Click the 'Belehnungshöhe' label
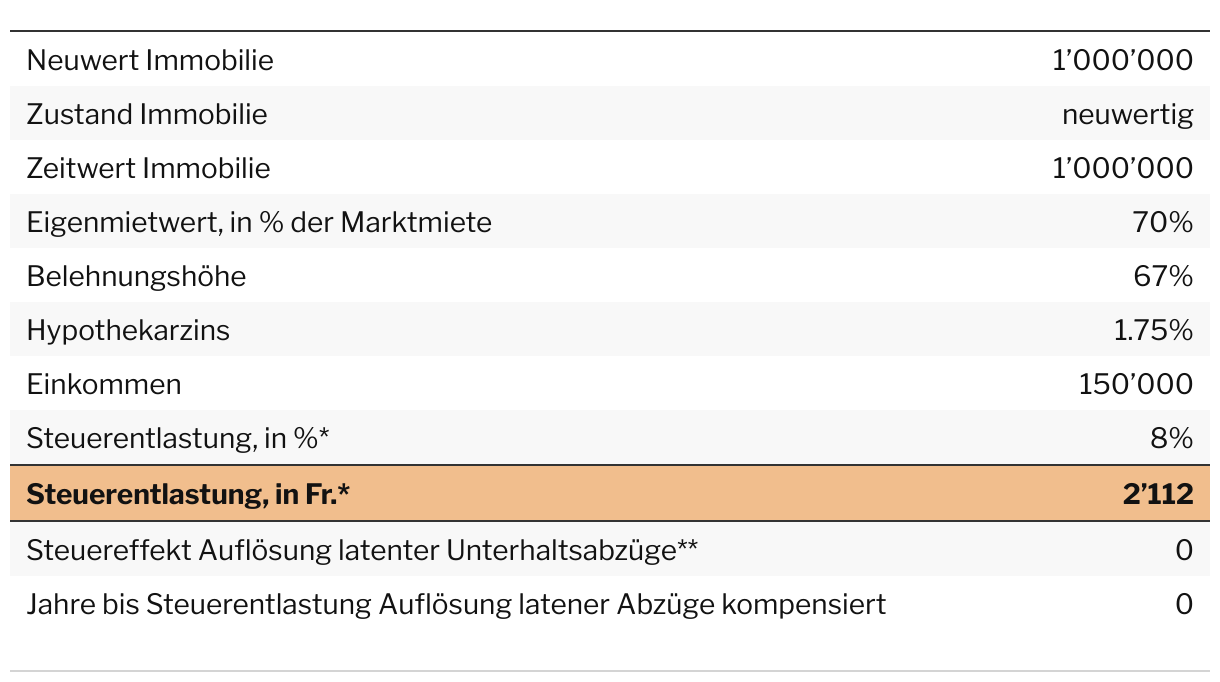 136,276
